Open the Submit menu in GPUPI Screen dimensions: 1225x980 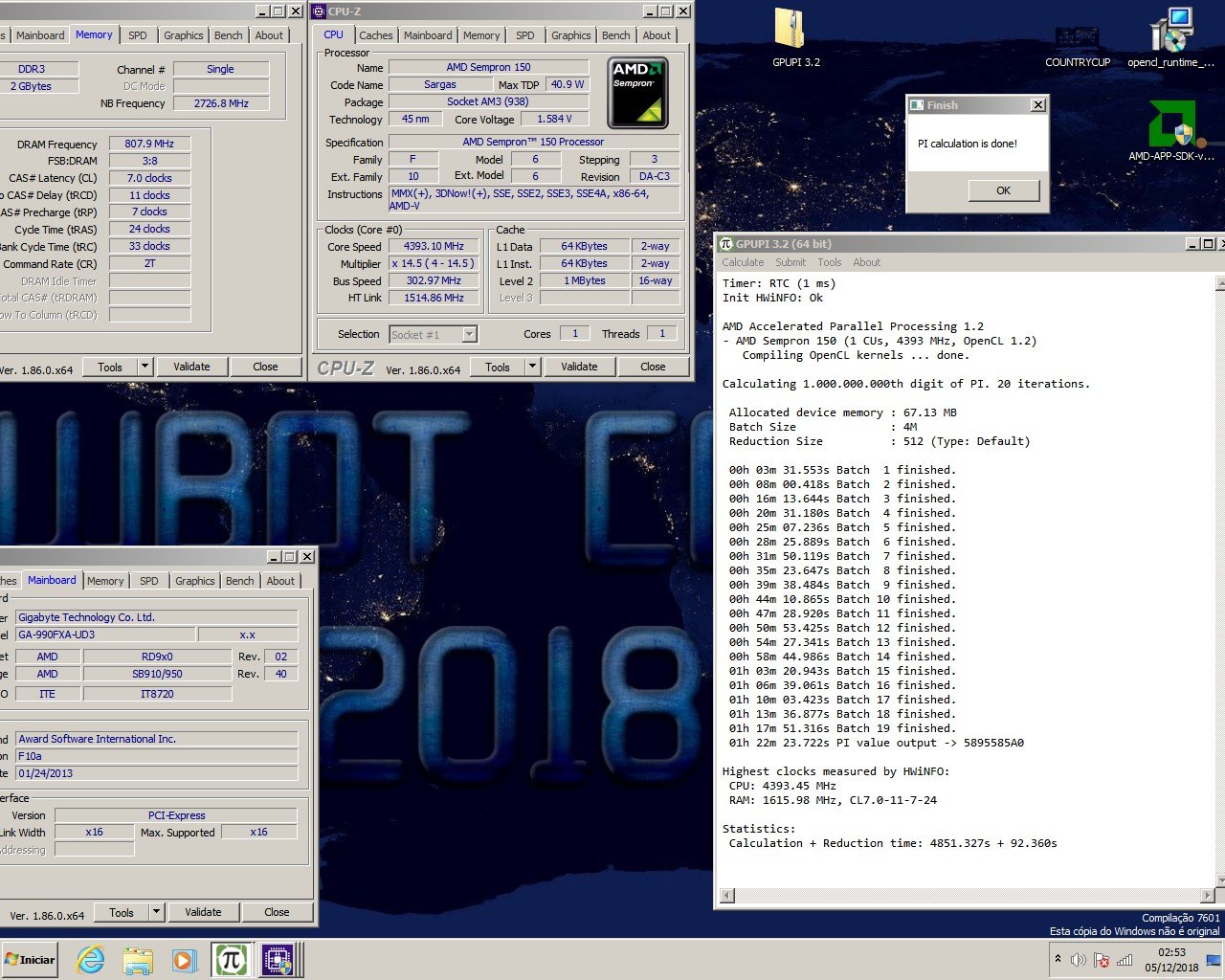(x=791, y=262)
